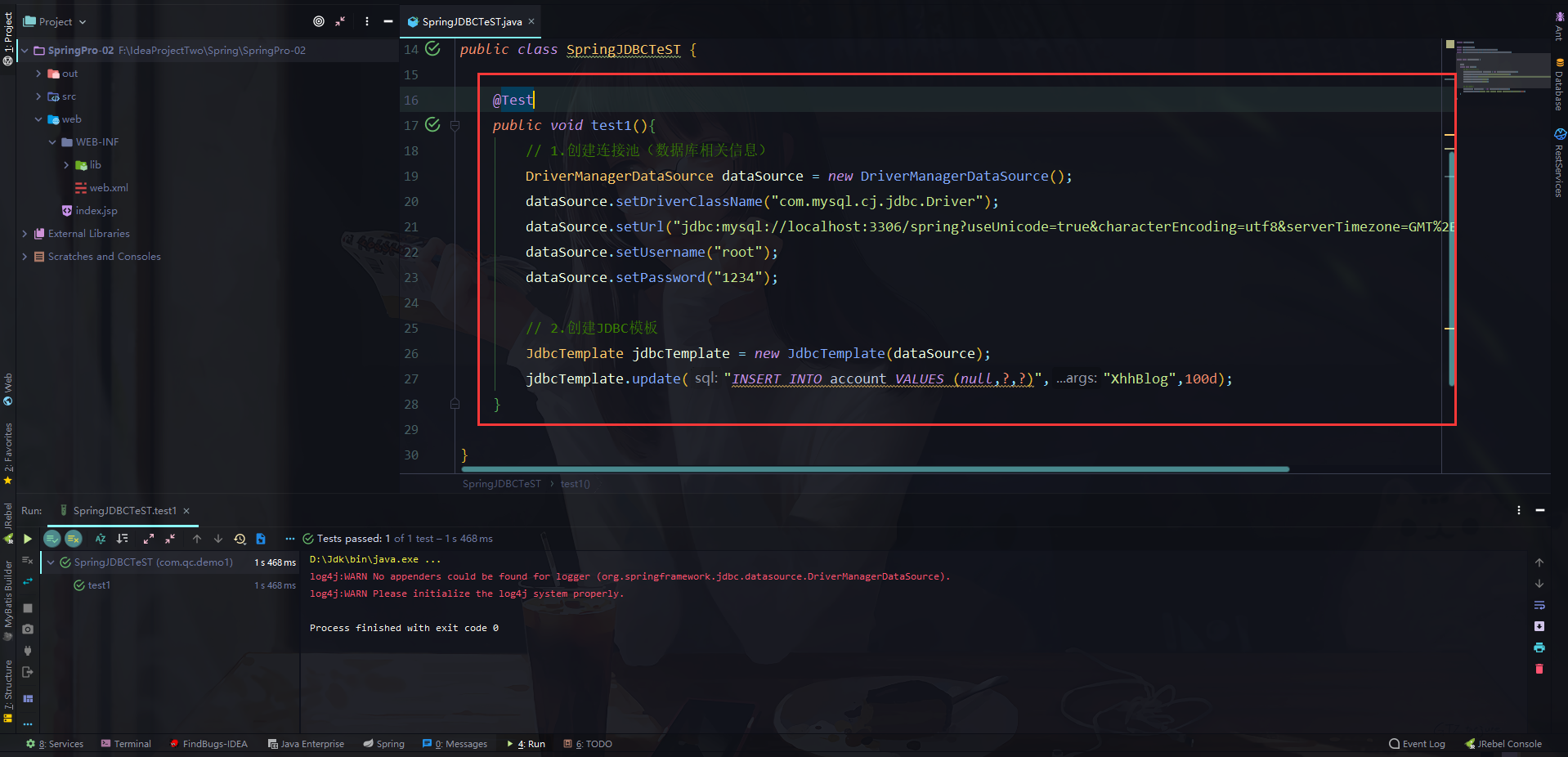Image resolution: width=1568 pixels, height=757 pixels.
Task: Open the Event Log
Action: click(1417, 744)
